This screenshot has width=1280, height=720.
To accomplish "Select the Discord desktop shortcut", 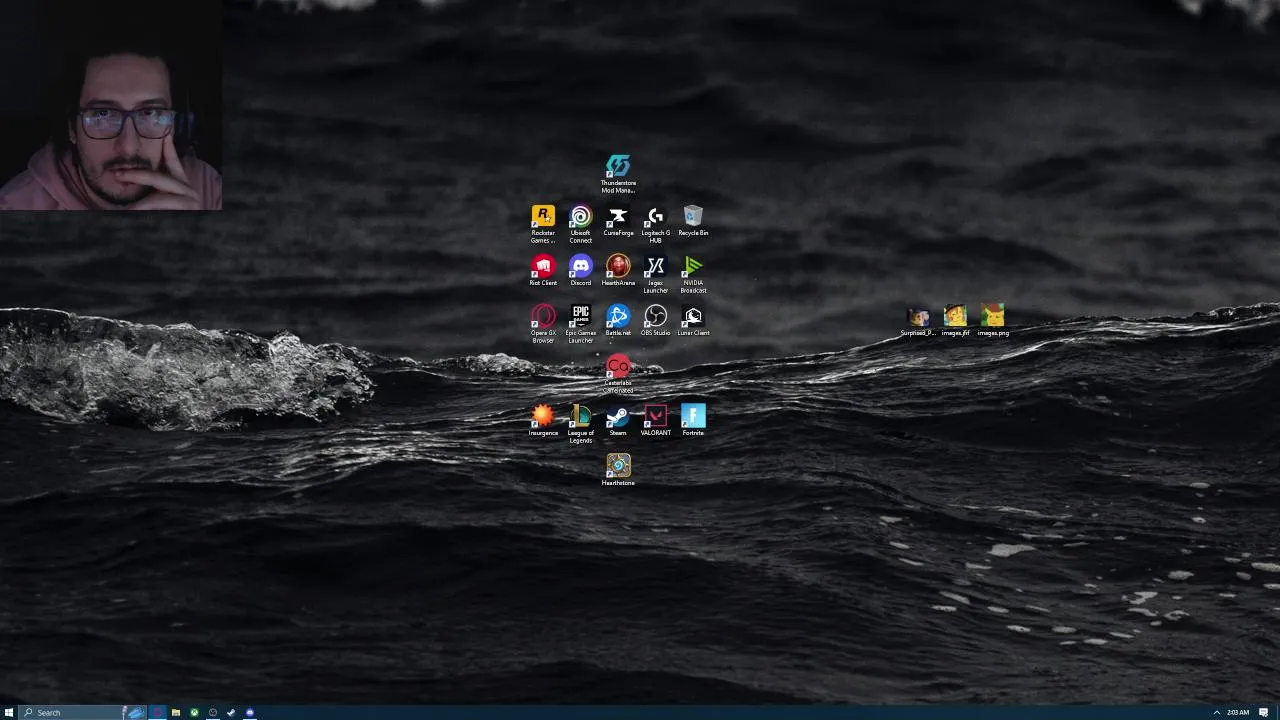I will (x=581, y=271).
